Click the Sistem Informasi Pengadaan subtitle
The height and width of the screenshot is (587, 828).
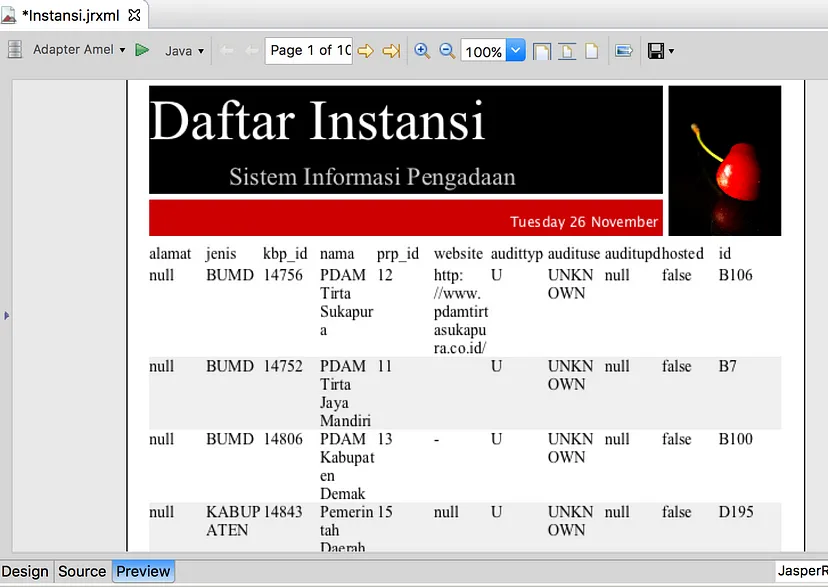pos(372,177)
